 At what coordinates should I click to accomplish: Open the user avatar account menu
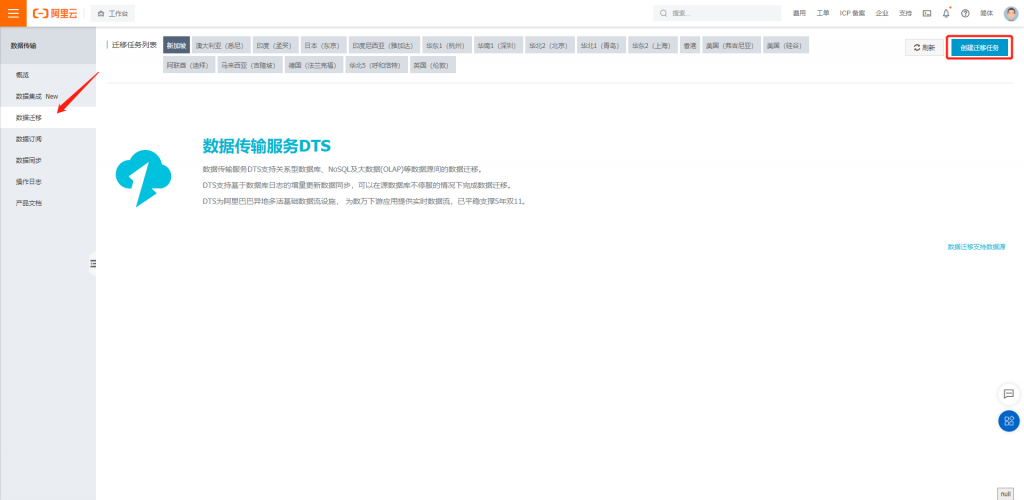[1010, 13]
